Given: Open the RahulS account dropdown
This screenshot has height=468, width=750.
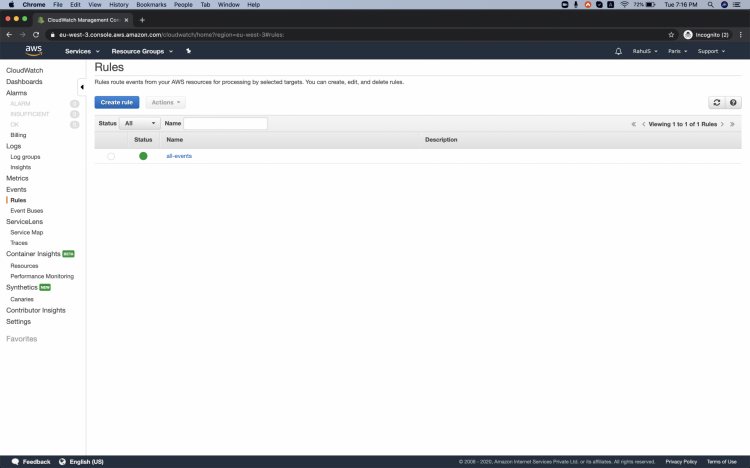Looking at the screenshot, I should click(645, 51).
